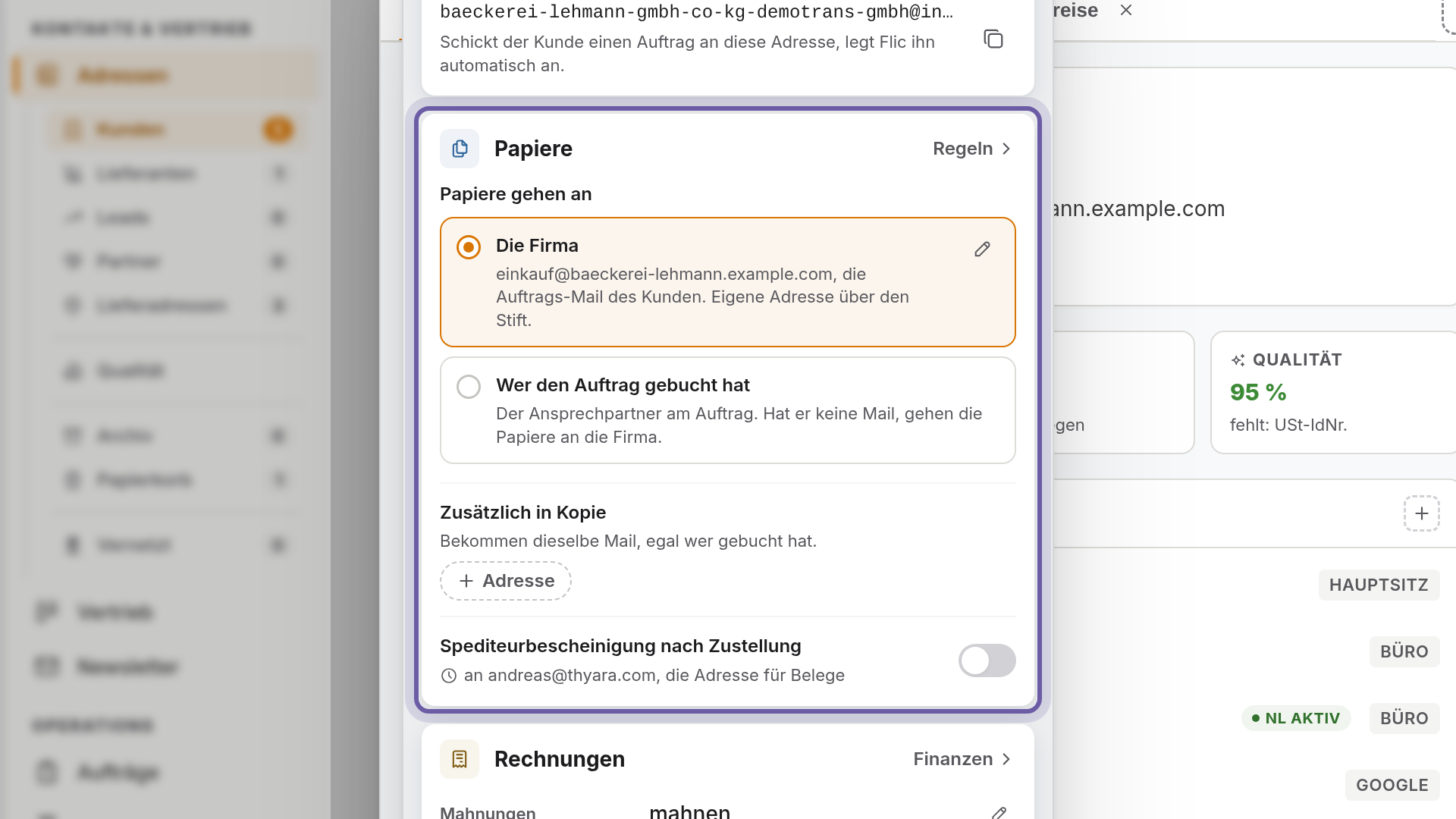Viewport: 1456px width, 819px height.
Task: Open Regeln link in Papiere card
Action: [x=972, y=149]
